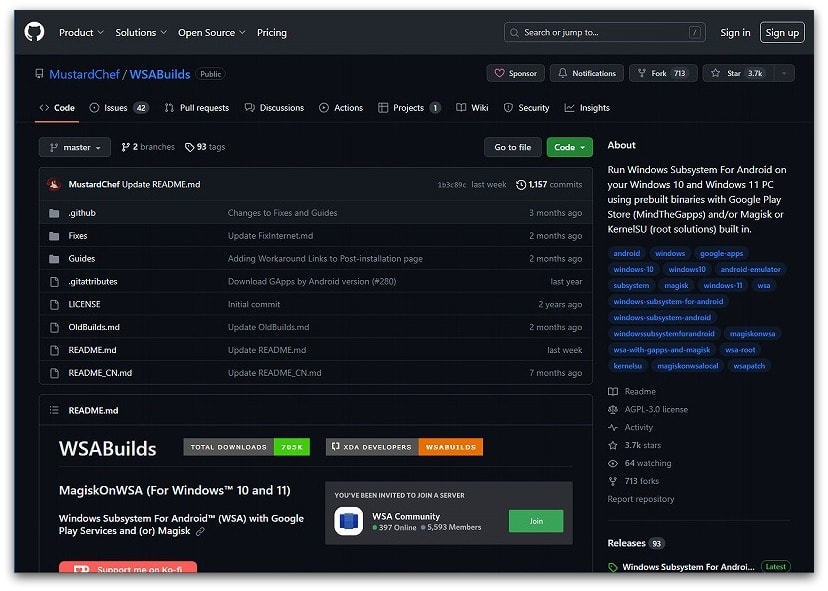Open the LICENSE file

point(84,304)
